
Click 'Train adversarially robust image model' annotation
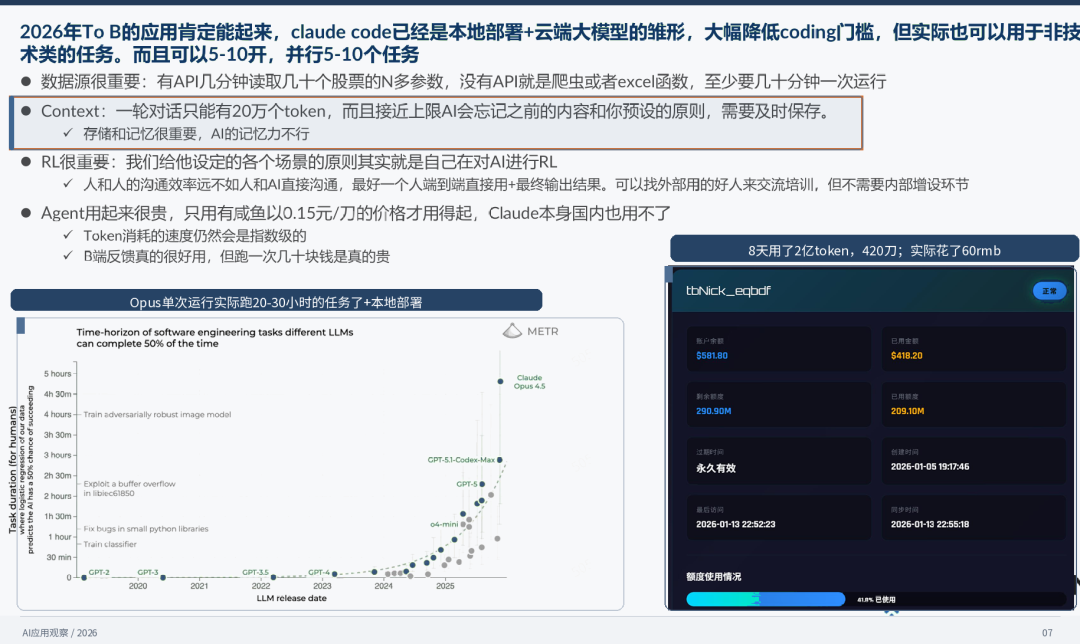157,415
